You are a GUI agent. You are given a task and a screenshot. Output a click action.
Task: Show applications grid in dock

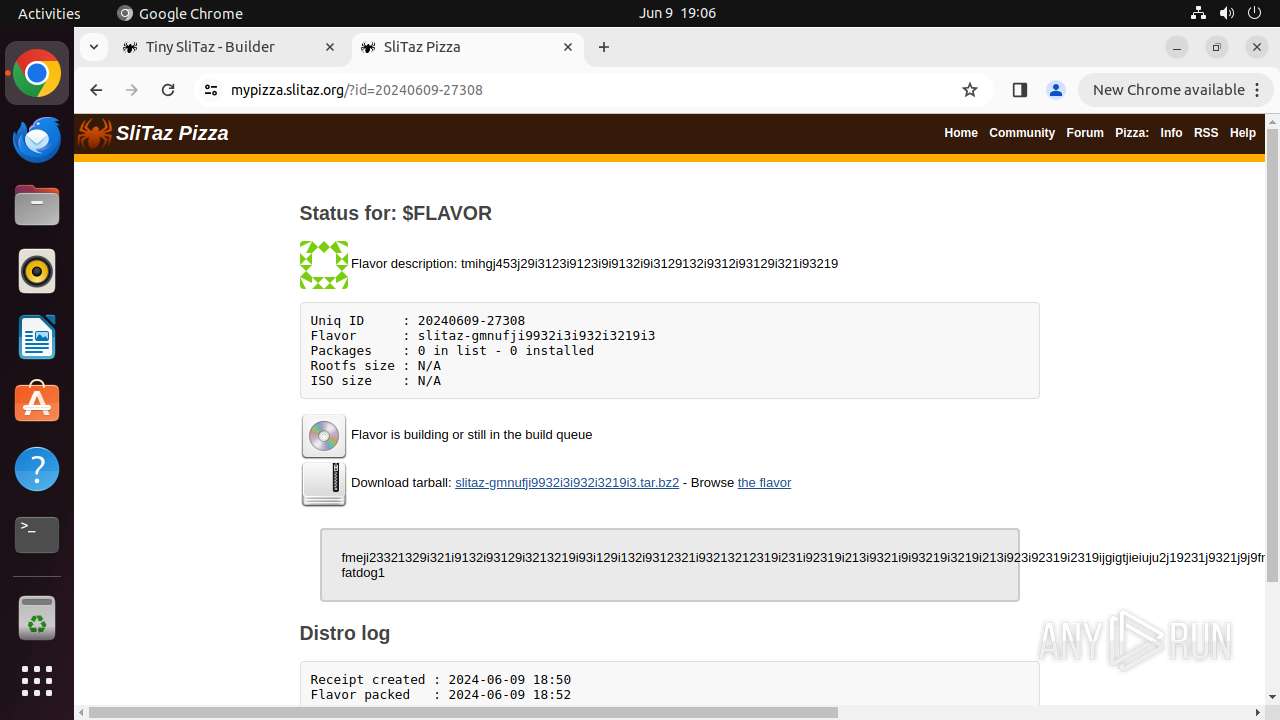tap(37, 681)
